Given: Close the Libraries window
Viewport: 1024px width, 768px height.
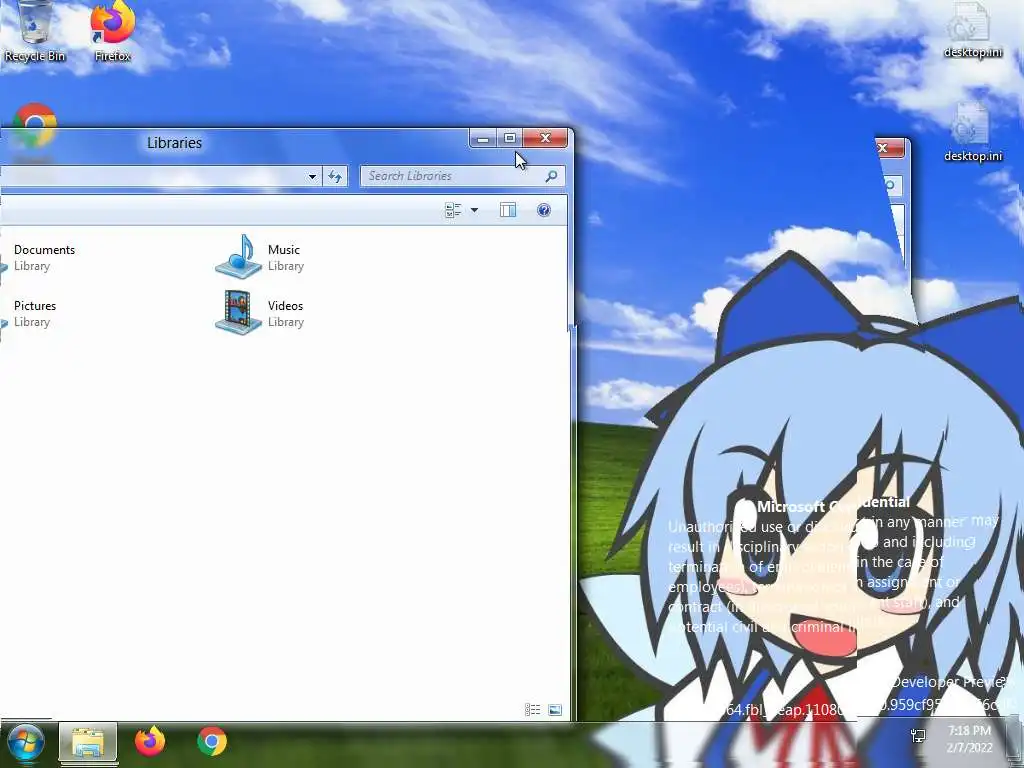Looking at the screenshot, I should coord(545,138).
